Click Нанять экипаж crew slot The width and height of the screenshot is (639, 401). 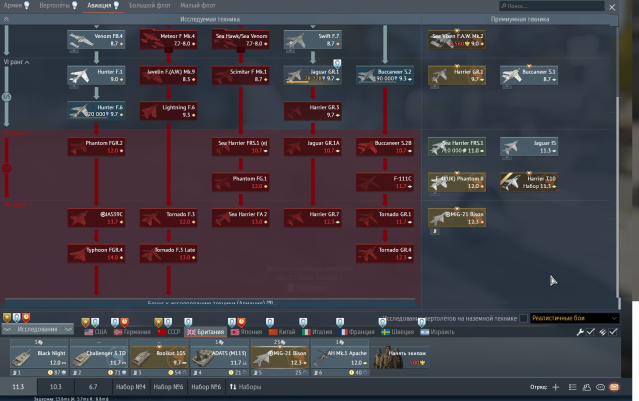click(x=406, y=355)
